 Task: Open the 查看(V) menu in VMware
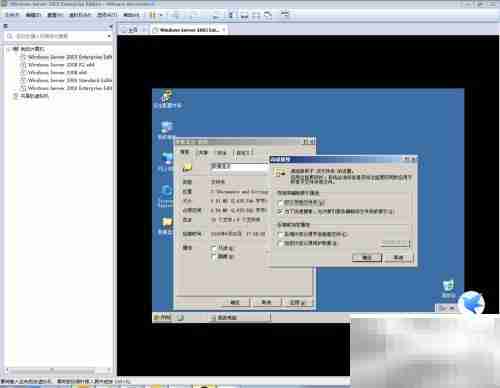55,15
